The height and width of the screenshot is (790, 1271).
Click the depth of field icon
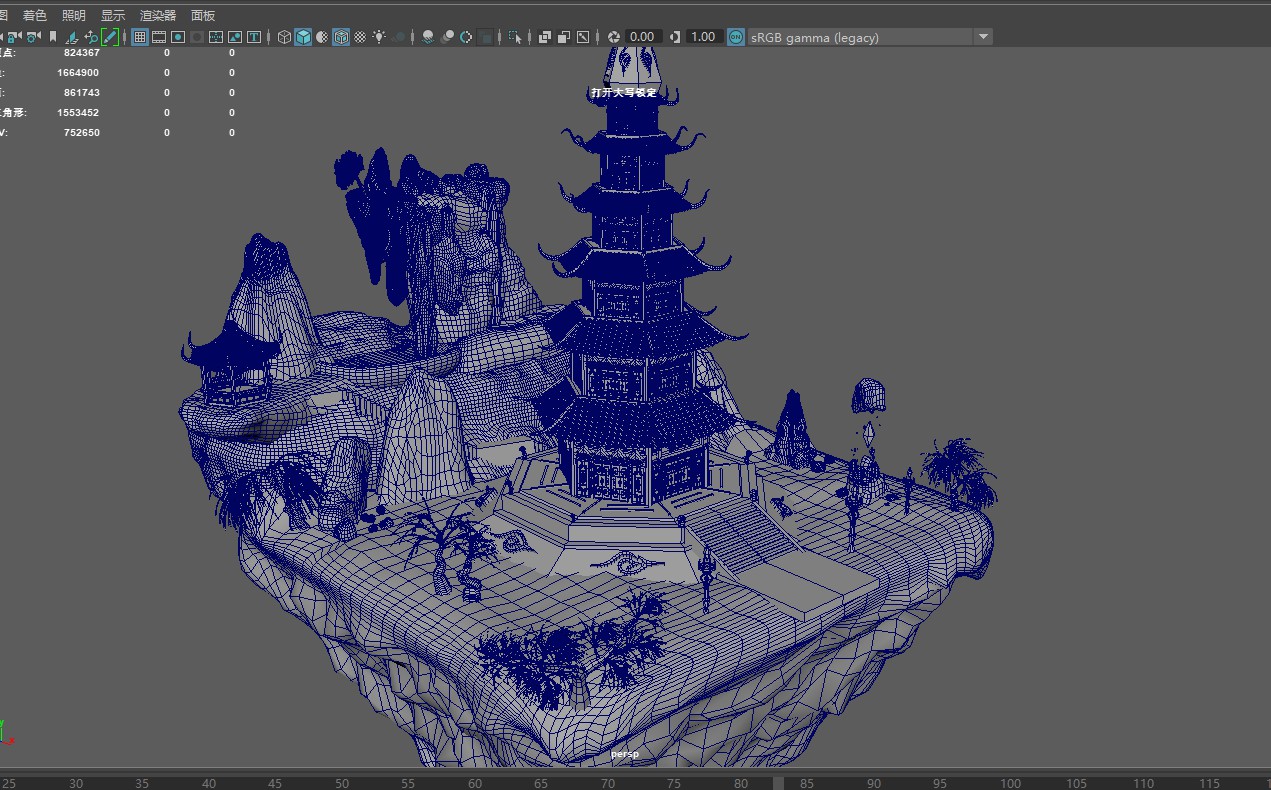(485, 37)
